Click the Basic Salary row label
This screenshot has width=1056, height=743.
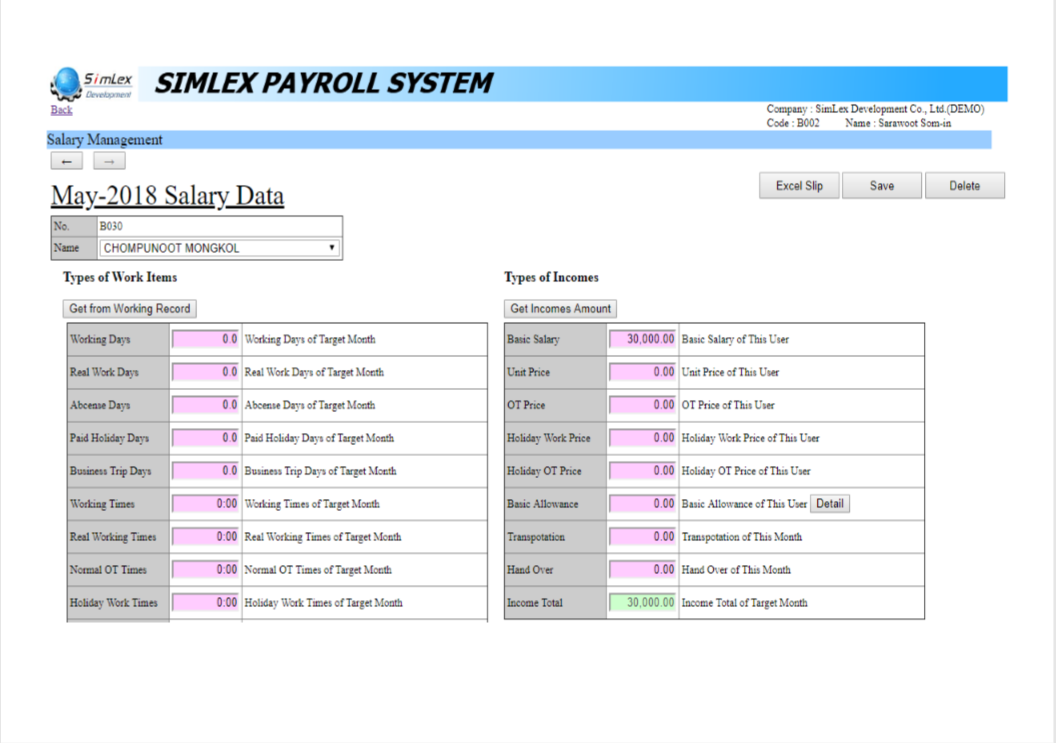(x=533, y=340)
